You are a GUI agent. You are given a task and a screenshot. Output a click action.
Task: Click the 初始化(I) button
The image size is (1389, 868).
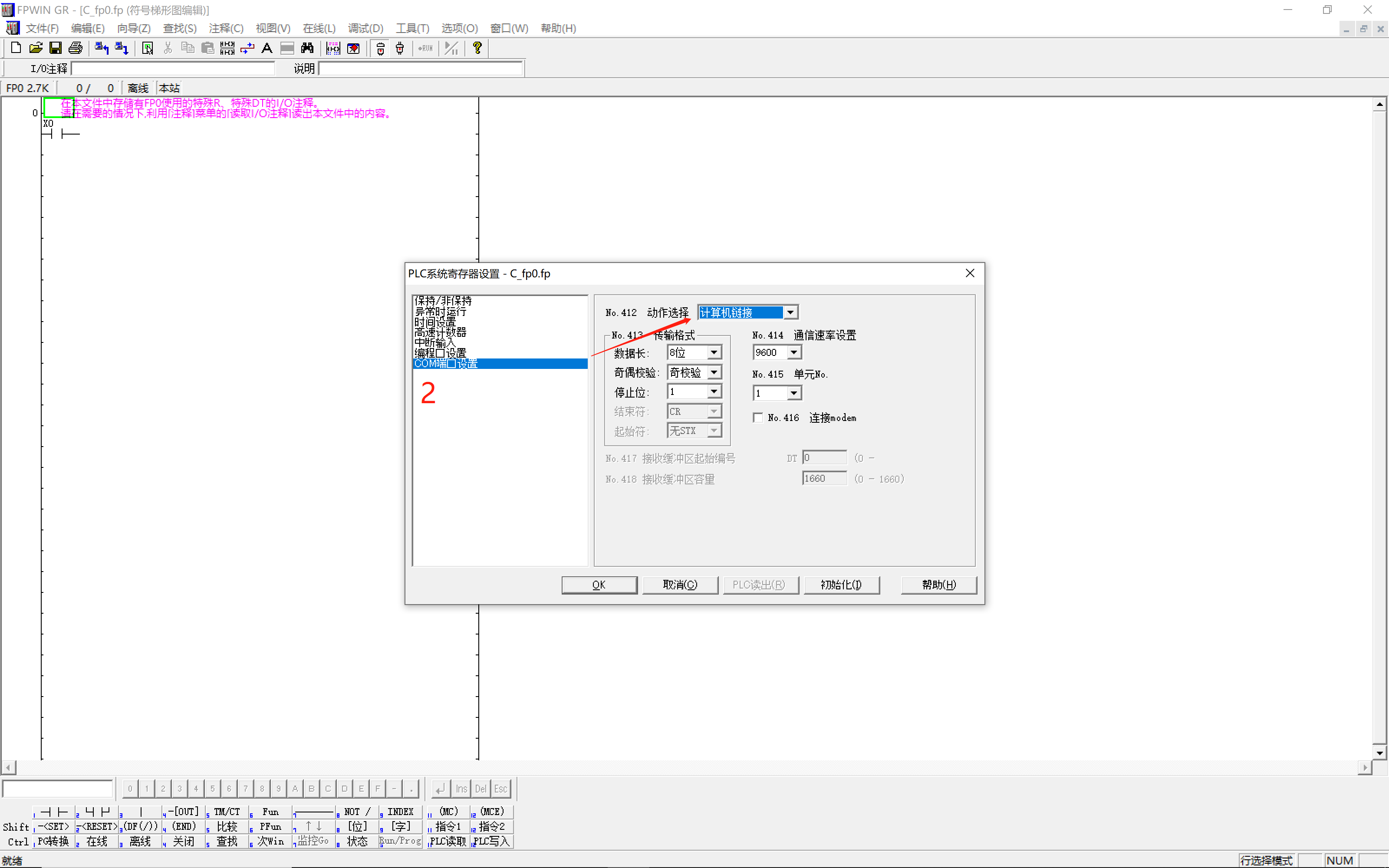(841, 585)
